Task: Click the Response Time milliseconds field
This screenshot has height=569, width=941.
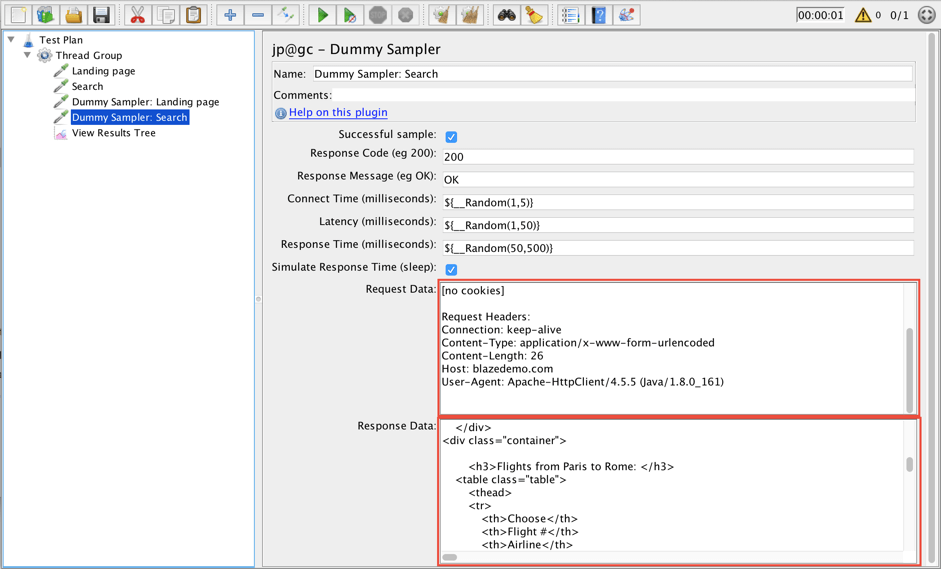Action: pyautogui.click(x=678, y=248)
